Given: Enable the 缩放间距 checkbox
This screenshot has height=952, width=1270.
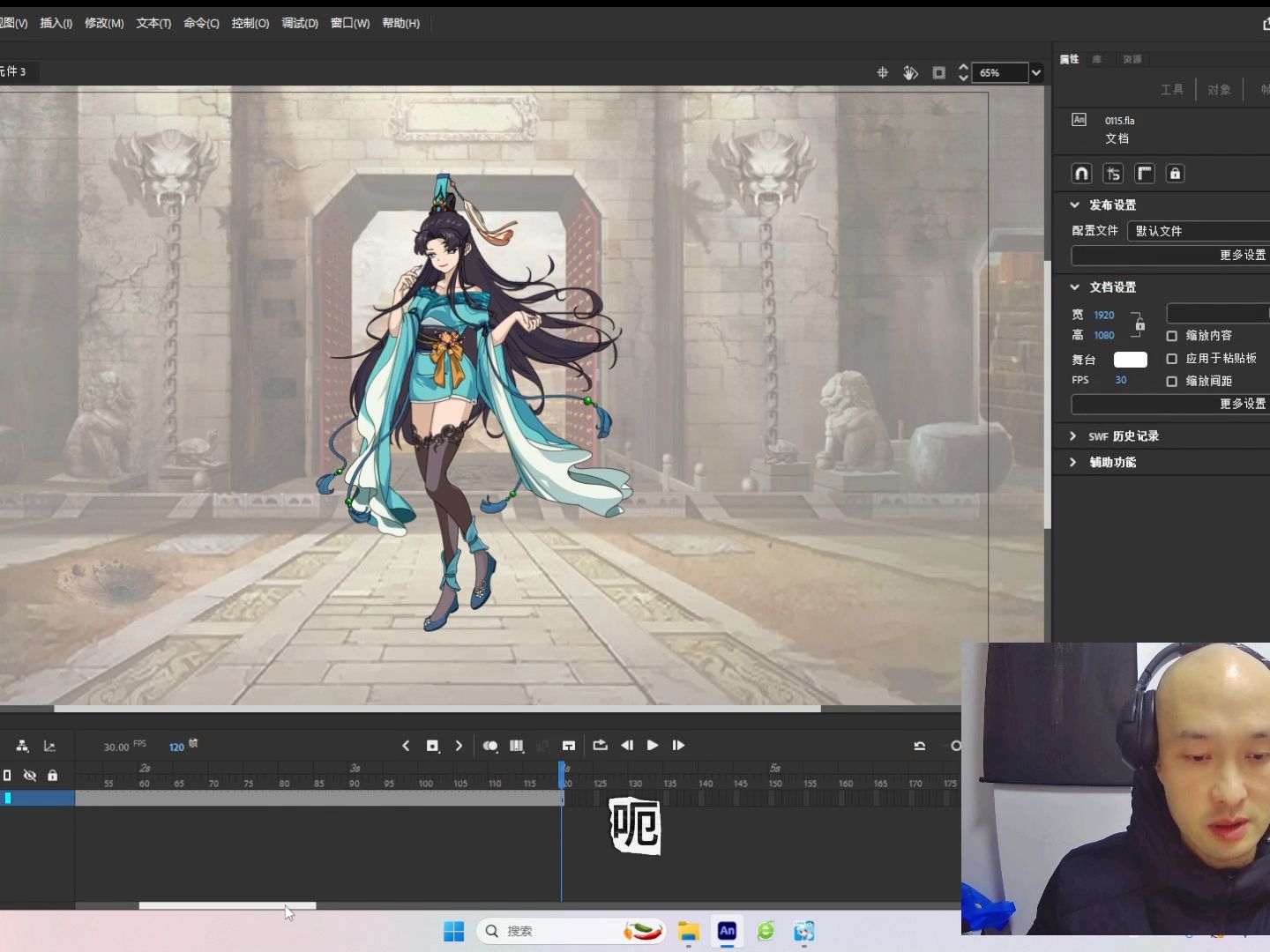Looking at the screenshot, I should click(x=1172, y=382).
